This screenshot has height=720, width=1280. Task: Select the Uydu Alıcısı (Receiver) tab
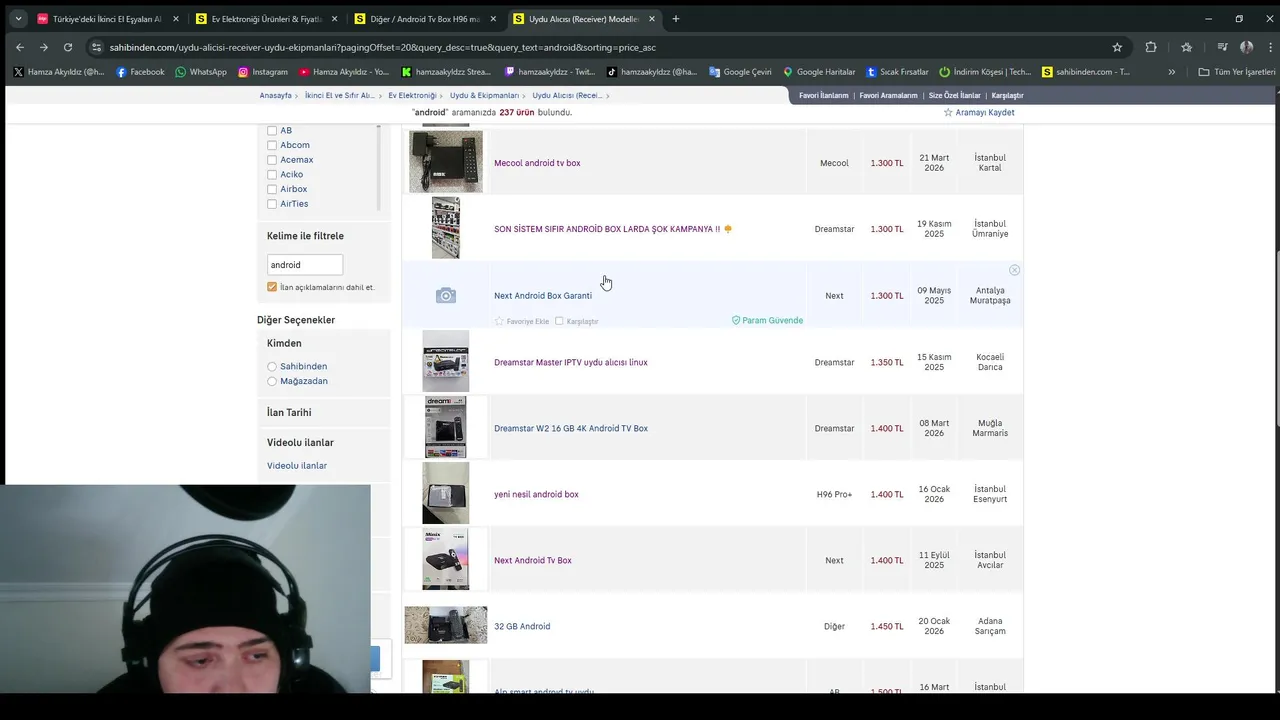click(x=575, y=19)
